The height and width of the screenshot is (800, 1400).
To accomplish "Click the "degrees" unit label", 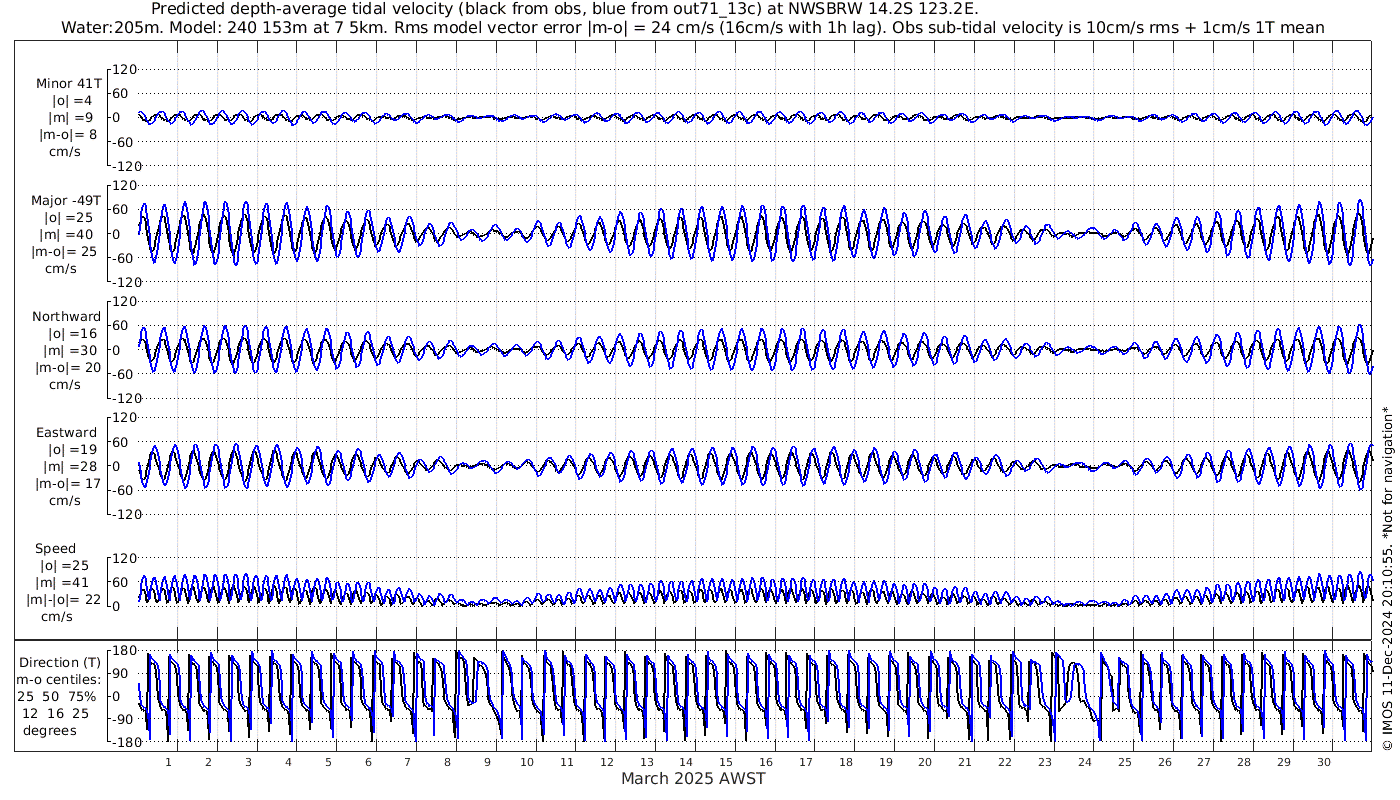I will [50, 730].
